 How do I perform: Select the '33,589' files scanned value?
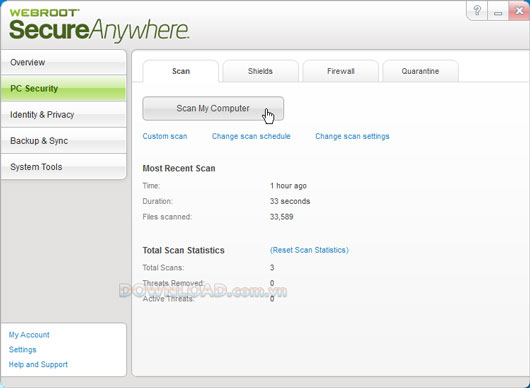pyautogui.click(x=281, y=217)
